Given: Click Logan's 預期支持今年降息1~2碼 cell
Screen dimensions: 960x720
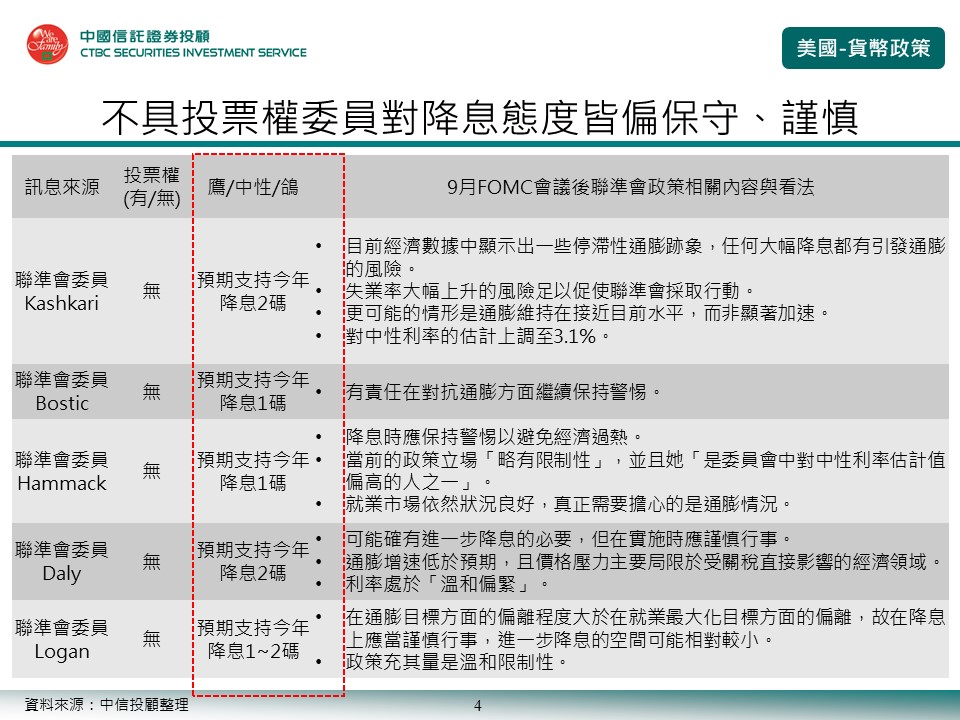Looking at the screenshot, I should 252,639.
